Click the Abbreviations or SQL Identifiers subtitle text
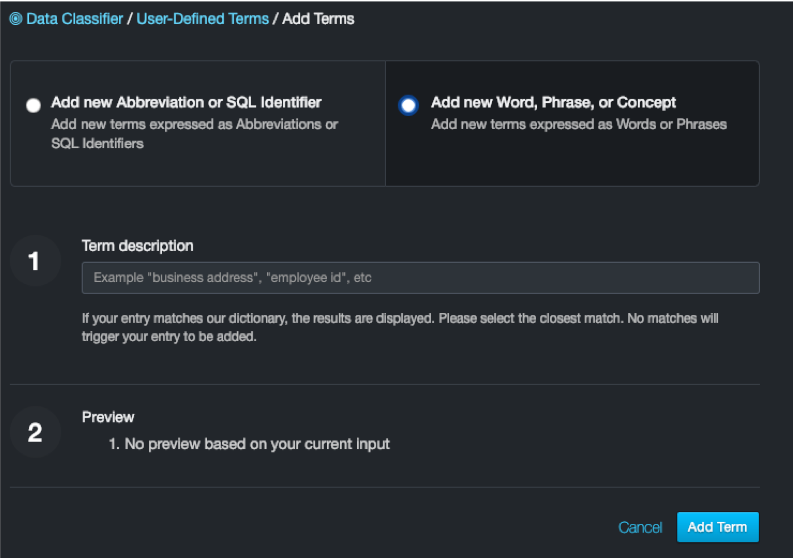 pyautogui.click(x=194, y=134)
